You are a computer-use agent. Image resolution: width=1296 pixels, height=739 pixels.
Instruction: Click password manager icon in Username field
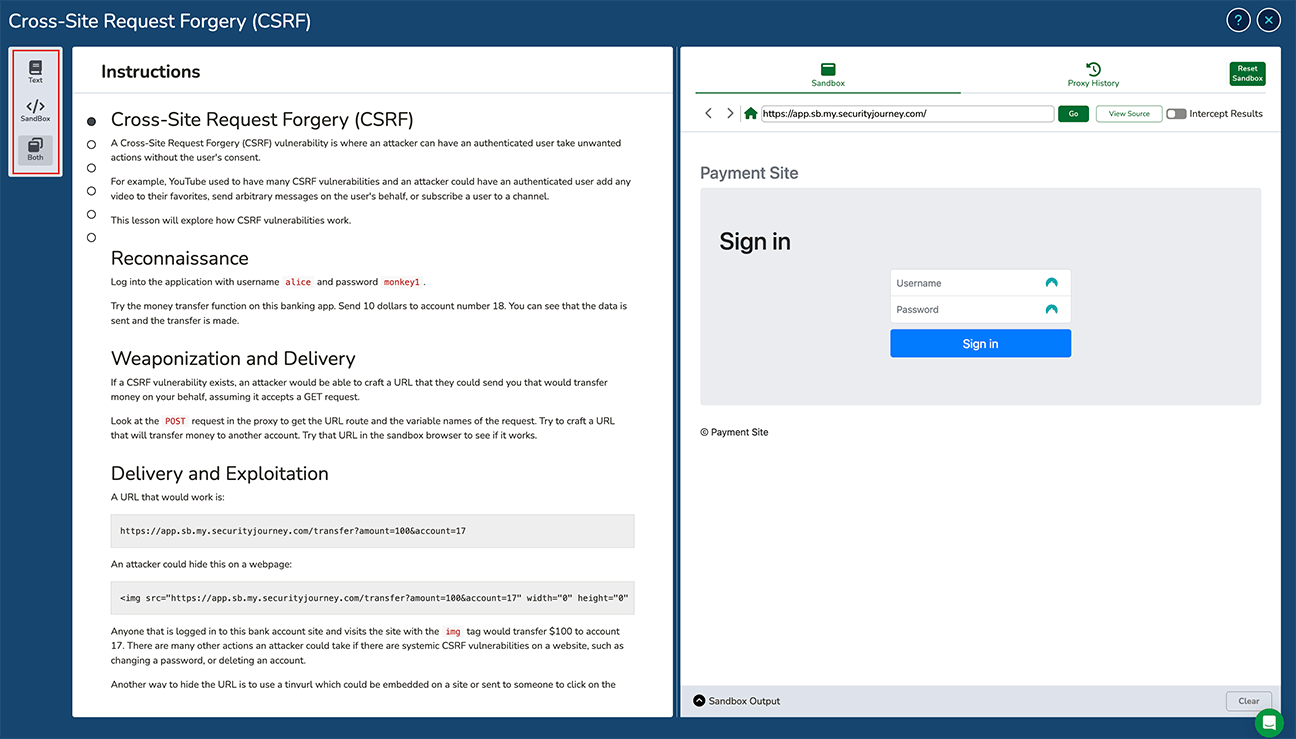[x=1051, y=283]
